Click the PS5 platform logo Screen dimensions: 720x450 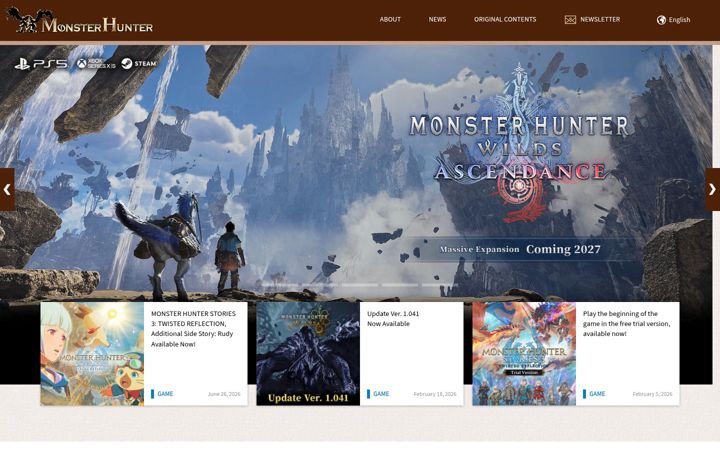click(x=41, y=64)
